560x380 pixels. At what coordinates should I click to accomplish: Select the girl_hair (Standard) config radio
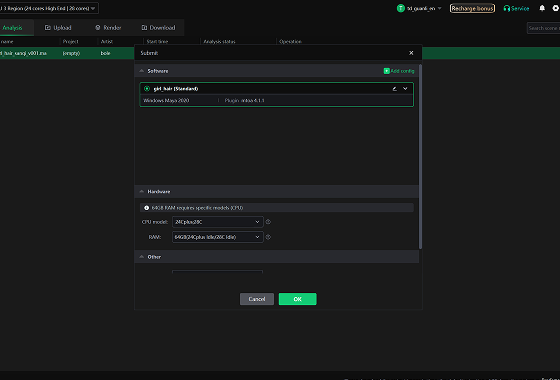click(x=146, y=89)
